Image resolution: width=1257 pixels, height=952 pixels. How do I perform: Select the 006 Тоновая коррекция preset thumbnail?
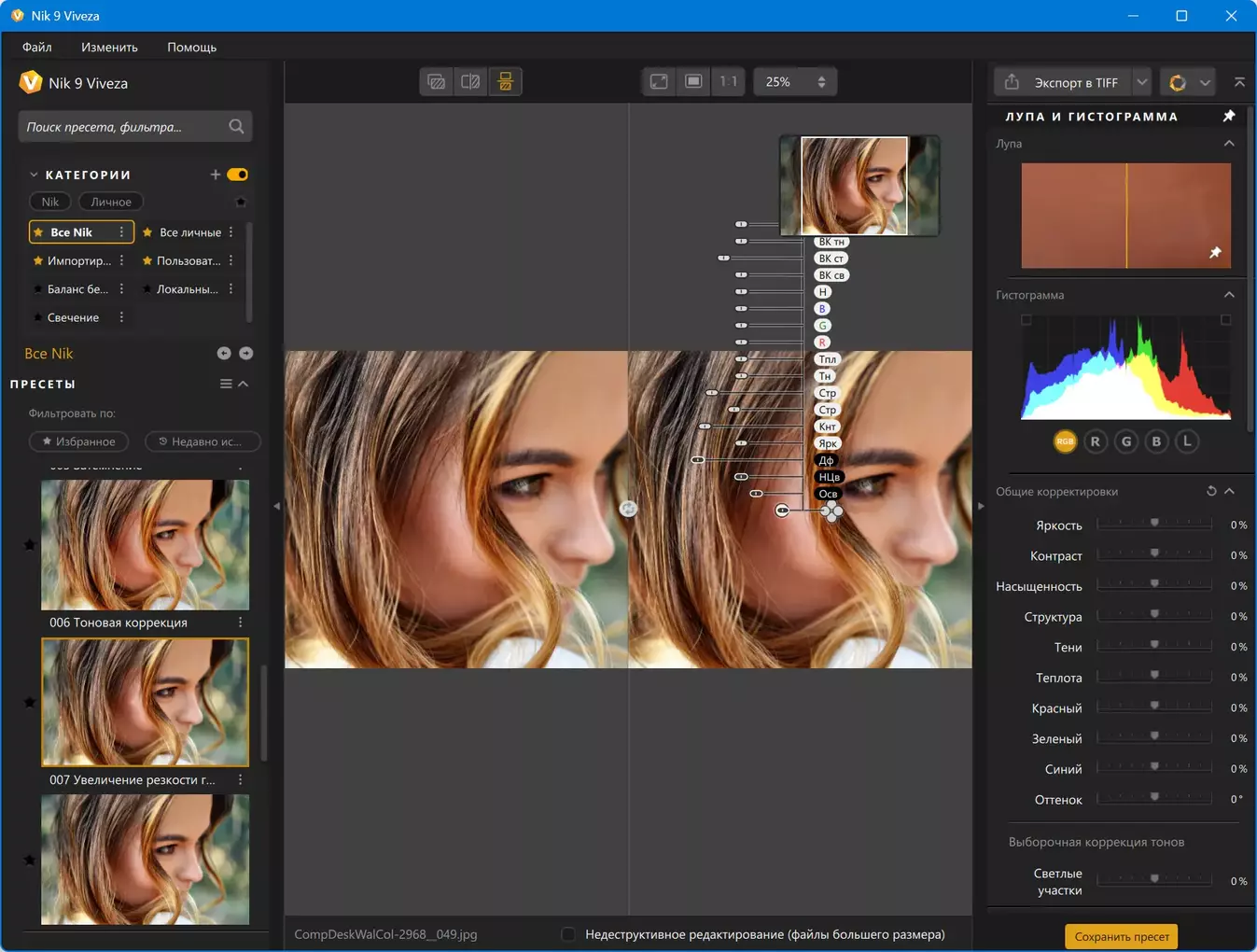pyautogui.click(x=145, y=545)
